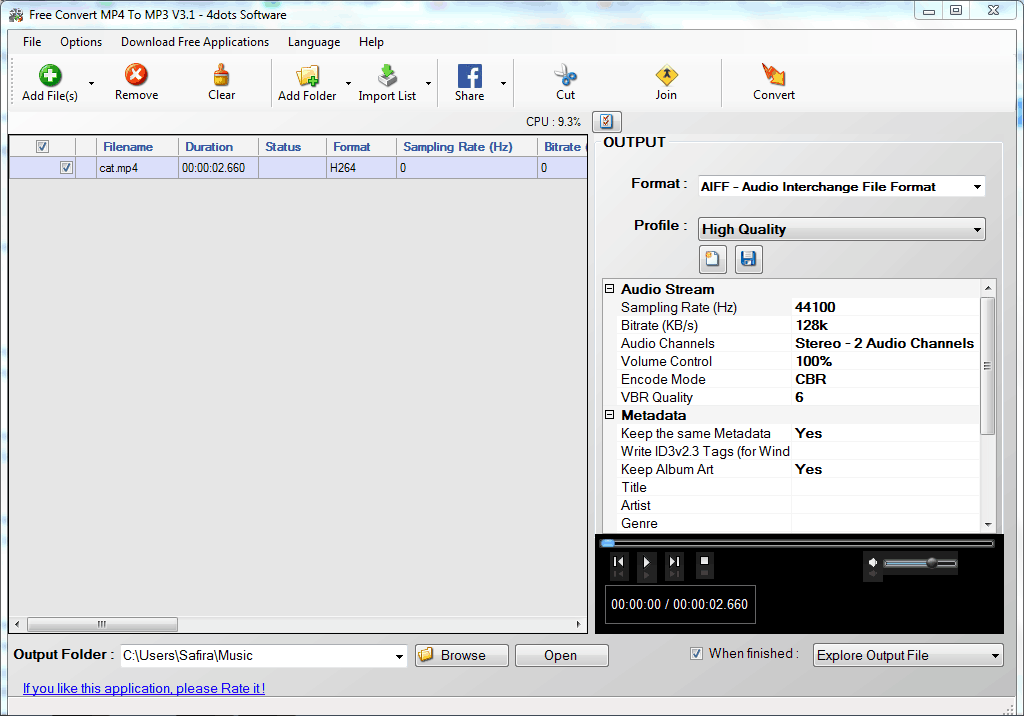Toggle the When finished checkbox

pyautogui.click(x=696, y=653)
